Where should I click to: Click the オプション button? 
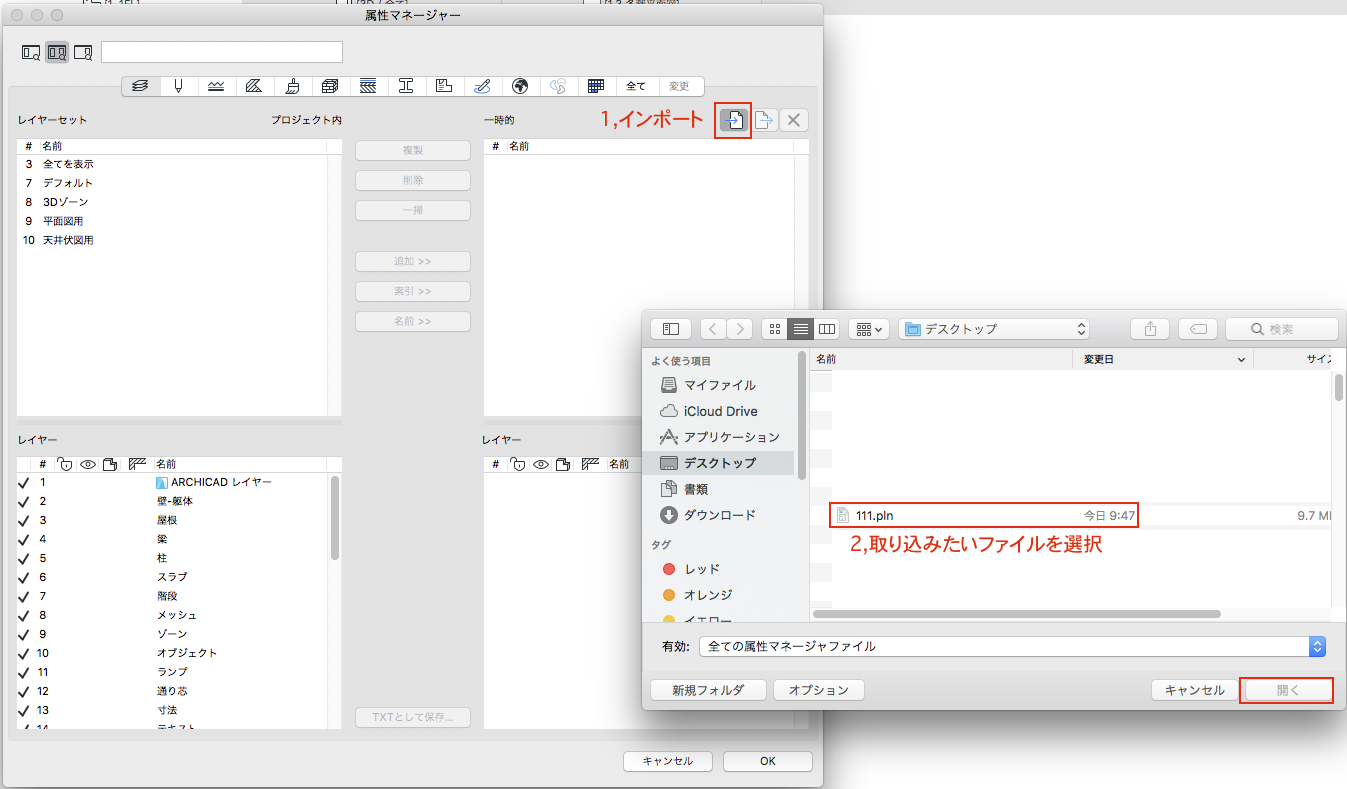pyautogui.click(x=818, y=690)
